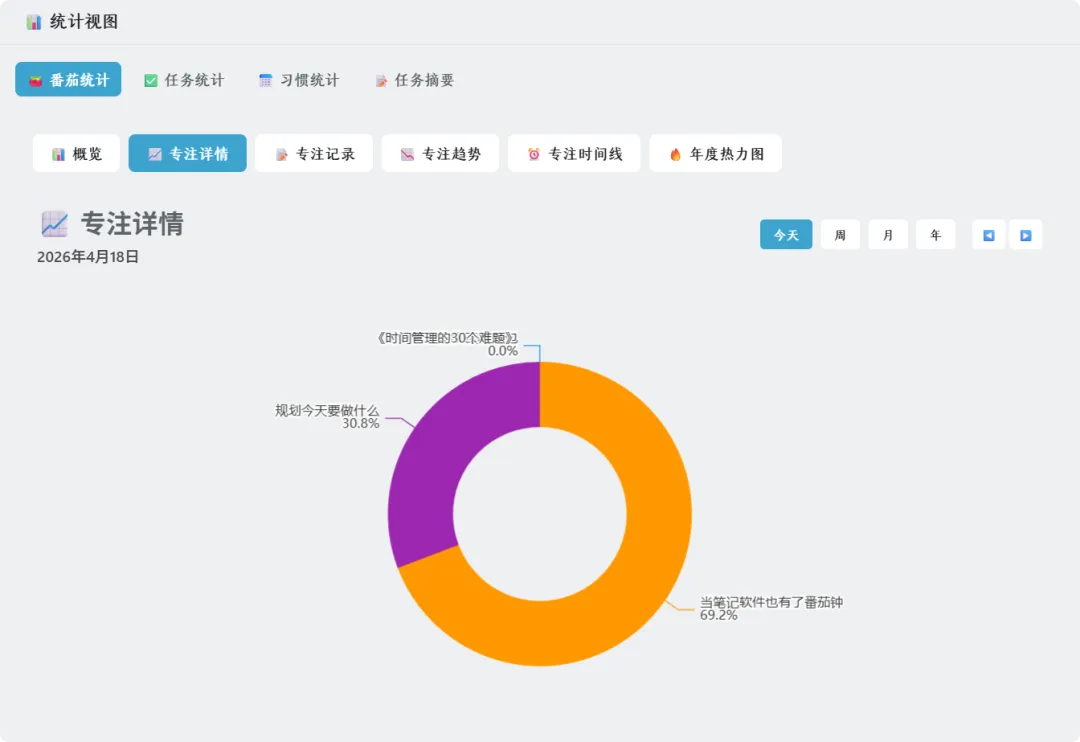Open the 年度热力图 sub-tab
The width and height of the screenshot is (1080, 742).
716,154
